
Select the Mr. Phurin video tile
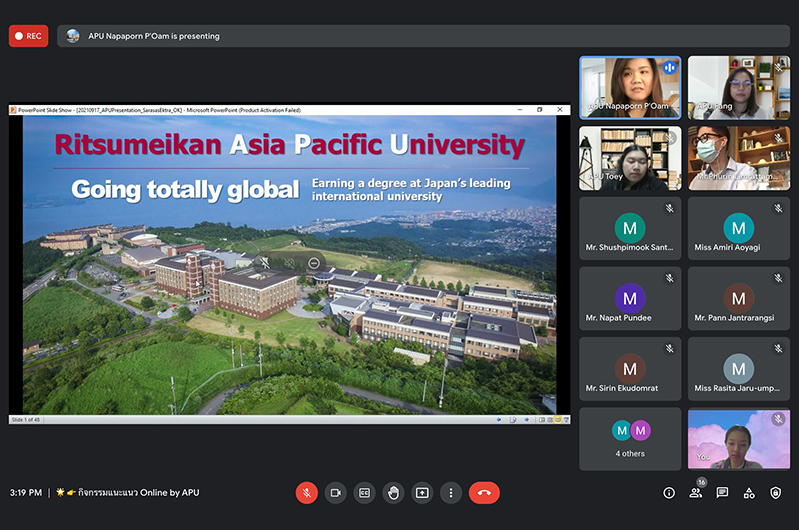coord(739,158)
